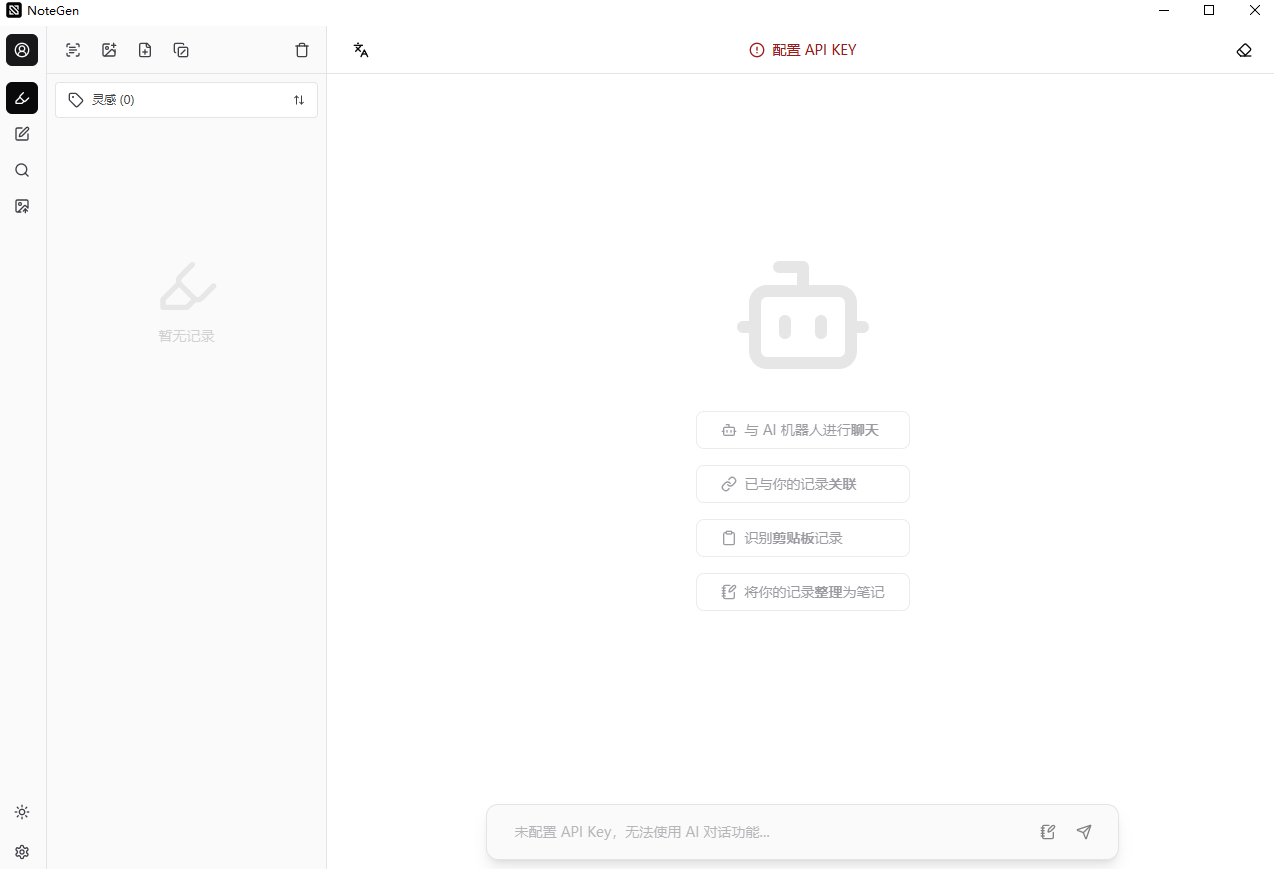Click the new file record icon
This screenshot has width=1274, height=869.
(145, 50)
